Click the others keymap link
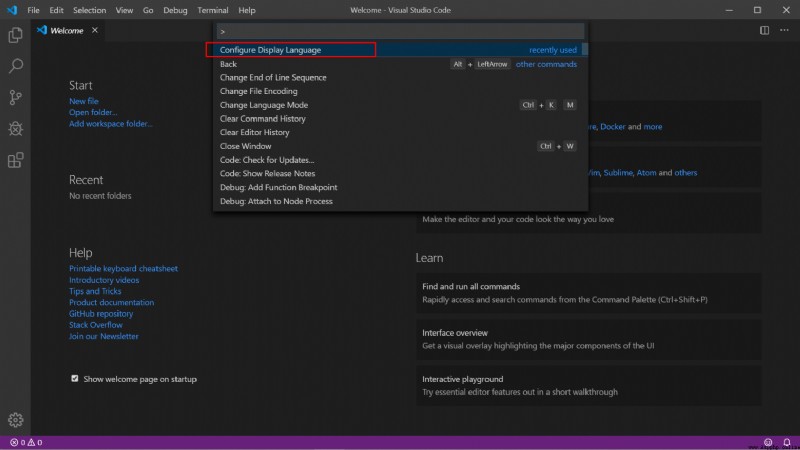Image resolution: width=800 pixels, height=450 pixels. 686,172
